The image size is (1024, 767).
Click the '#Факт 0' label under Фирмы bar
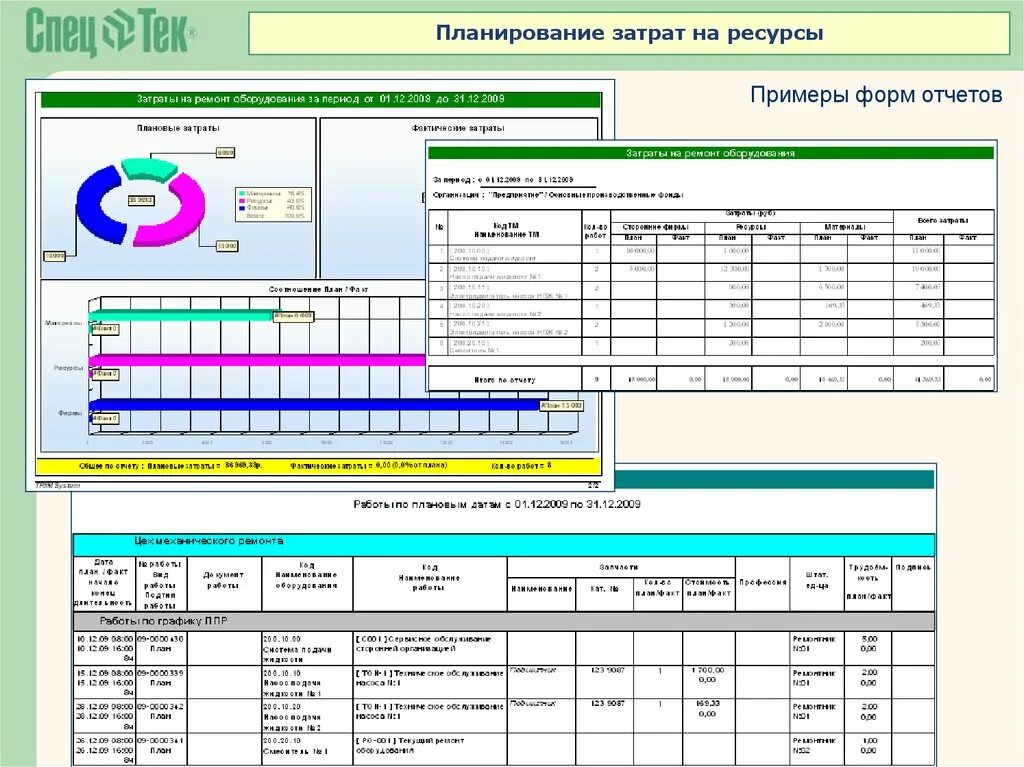[x=105, y=418]
